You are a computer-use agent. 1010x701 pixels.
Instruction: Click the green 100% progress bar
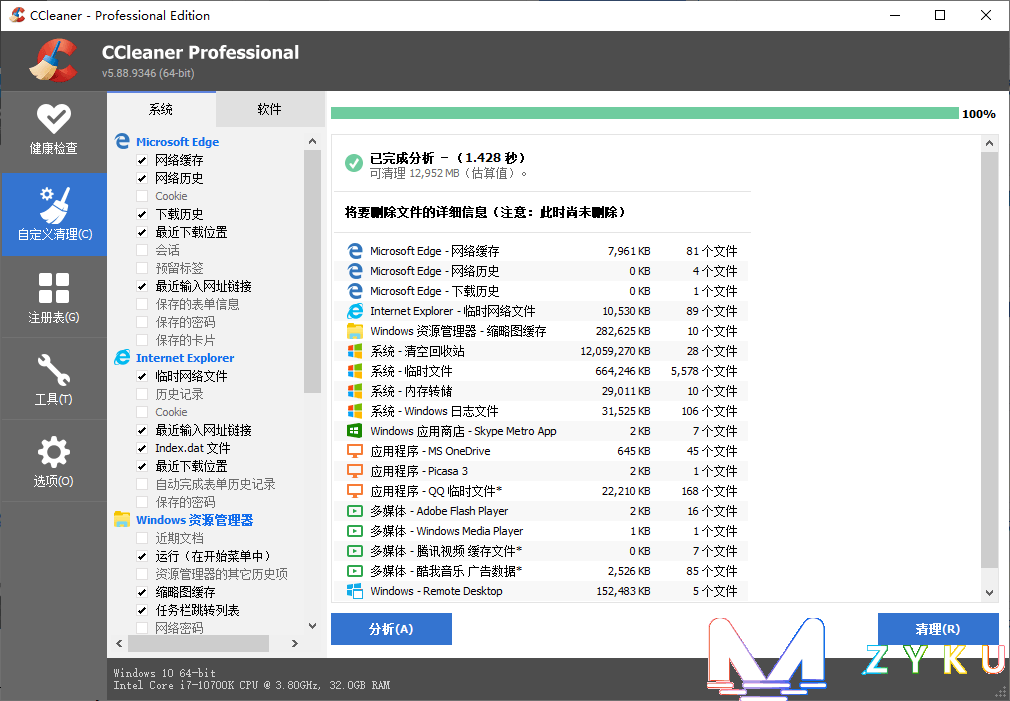(645, 113)
